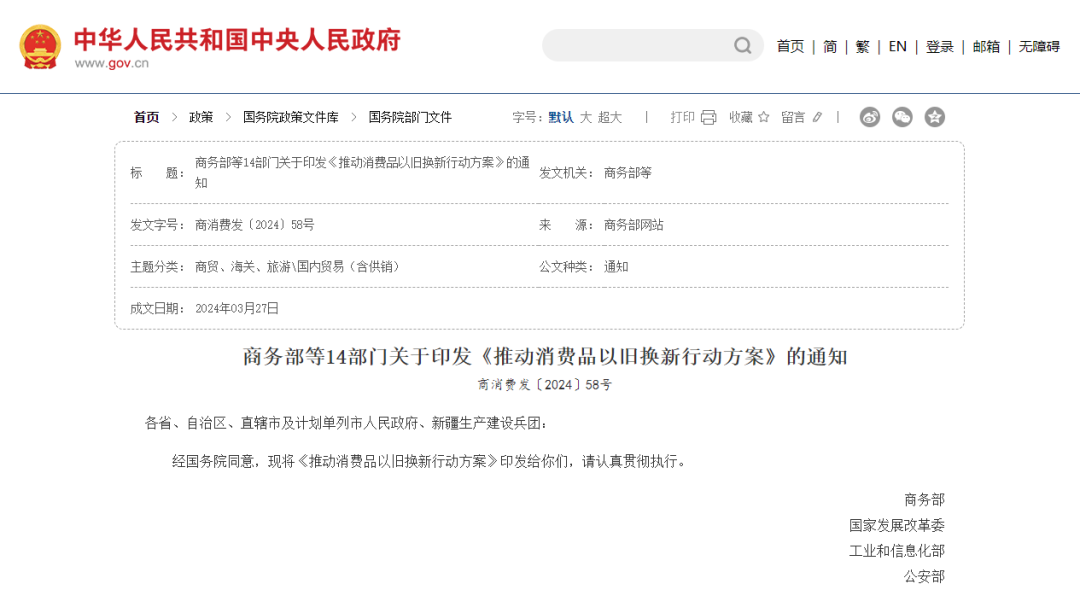Click the national emblem site logo
The image size is (1080, 590).
[x=39, y=44]
